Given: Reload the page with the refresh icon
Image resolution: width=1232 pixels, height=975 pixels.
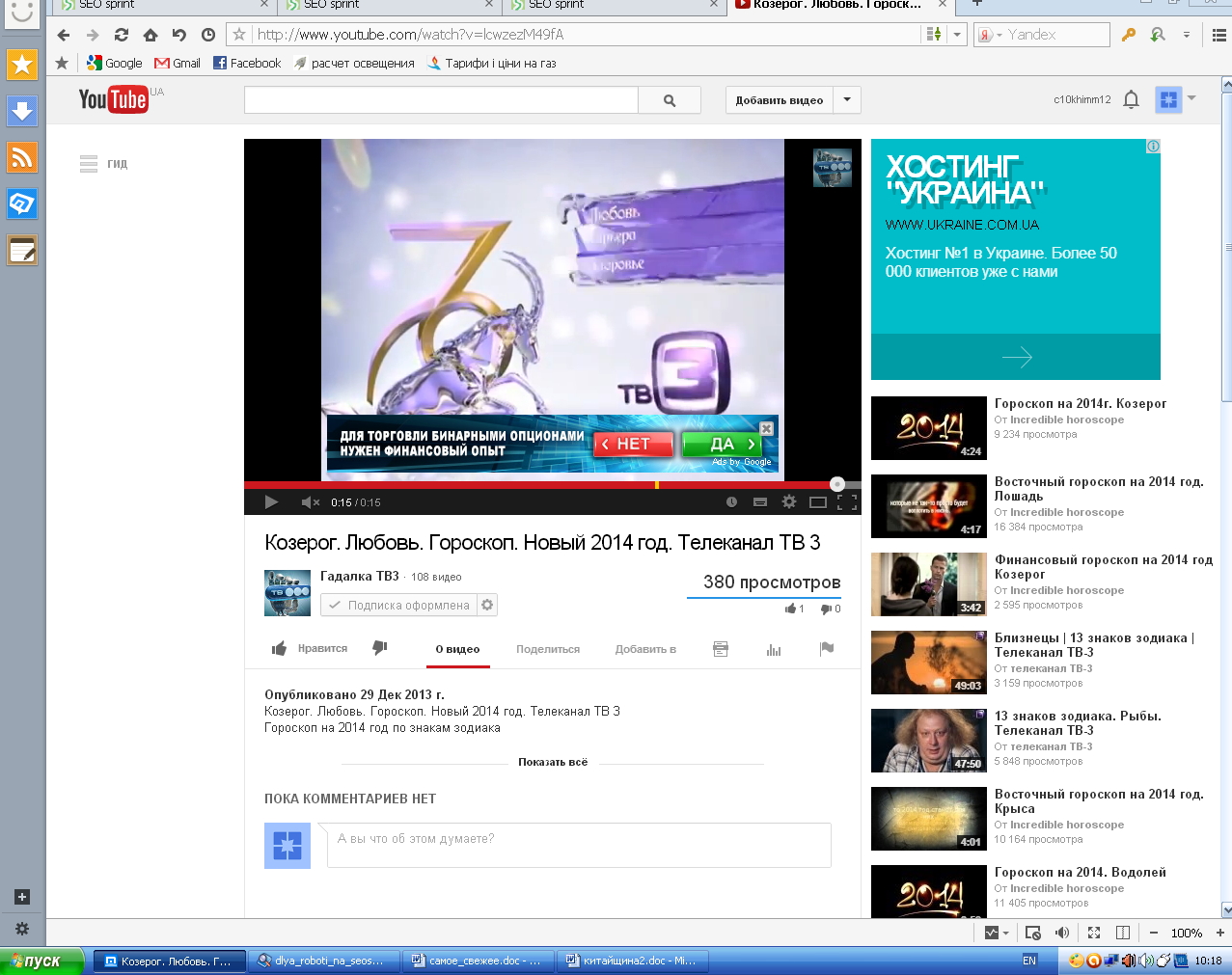Looking at the screenshot, I should [x=122, y=35].
